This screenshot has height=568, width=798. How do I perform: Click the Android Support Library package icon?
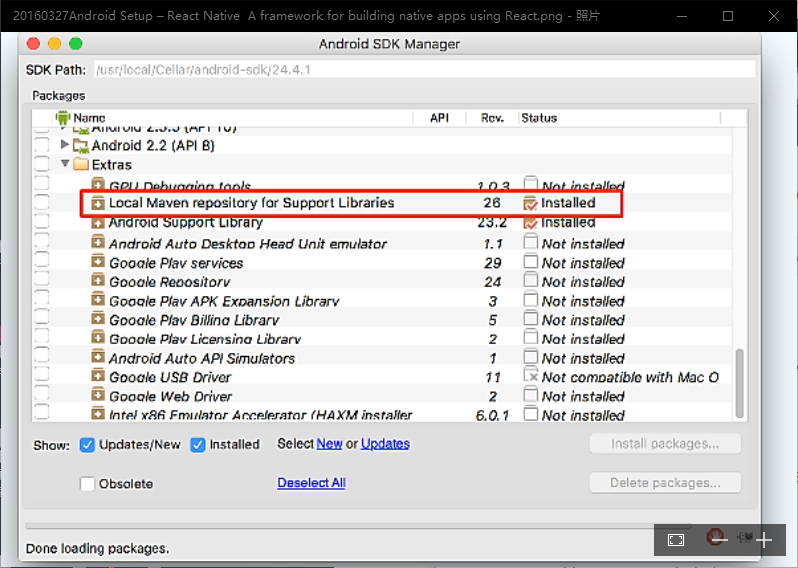[x=98, y=222]
